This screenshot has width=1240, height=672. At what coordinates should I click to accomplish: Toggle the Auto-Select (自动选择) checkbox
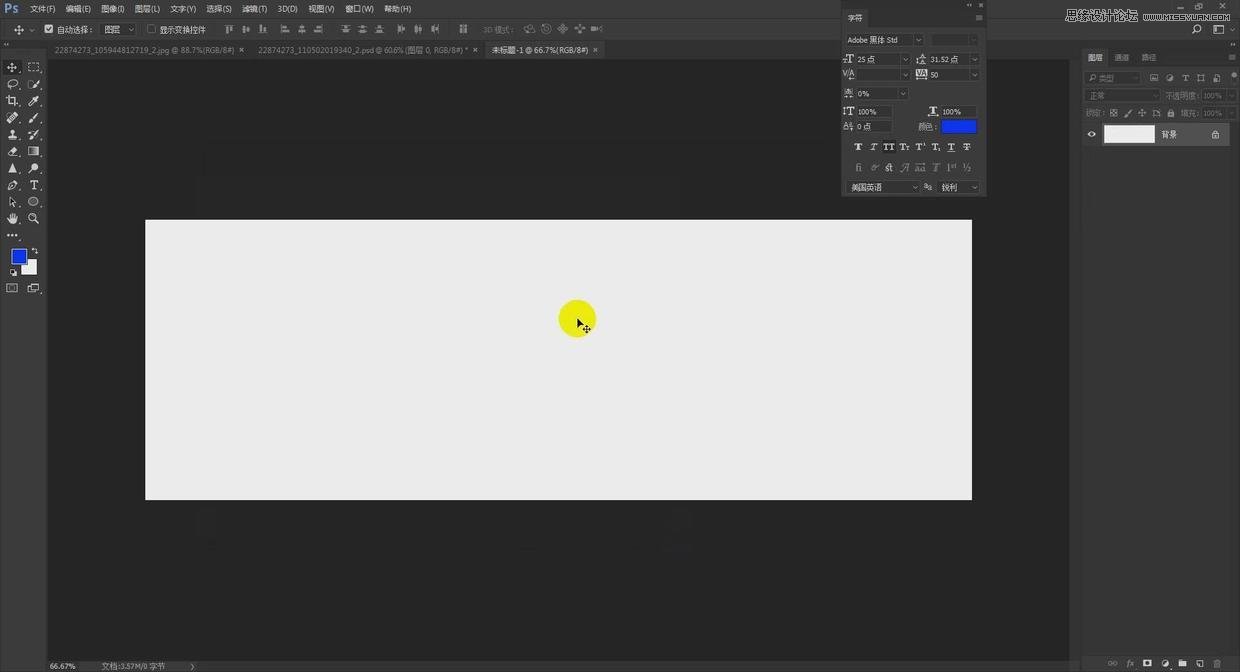click(x=49, y=29)
